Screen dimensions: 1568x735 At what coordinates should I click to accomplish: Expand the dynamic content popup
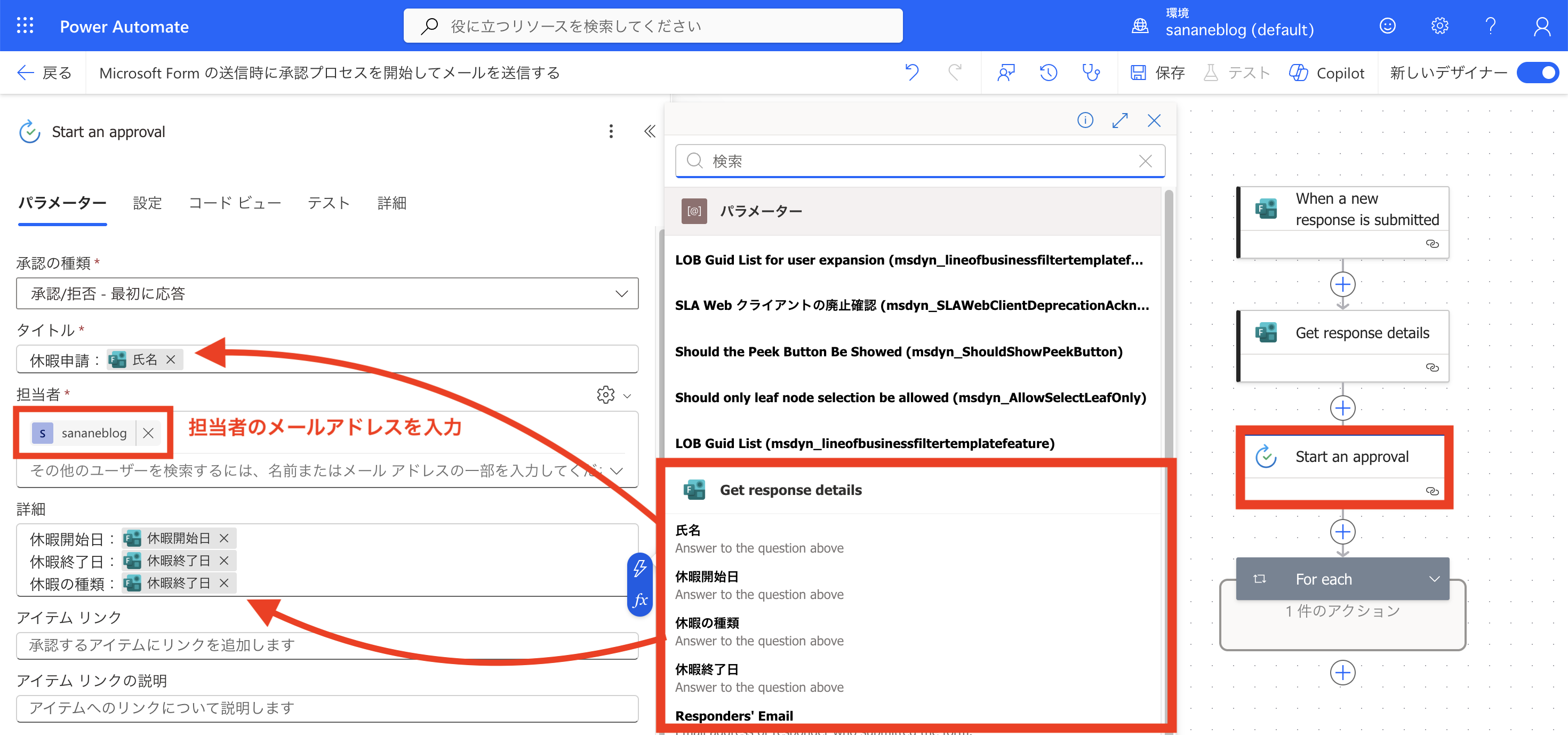[x=1119, y=120]
